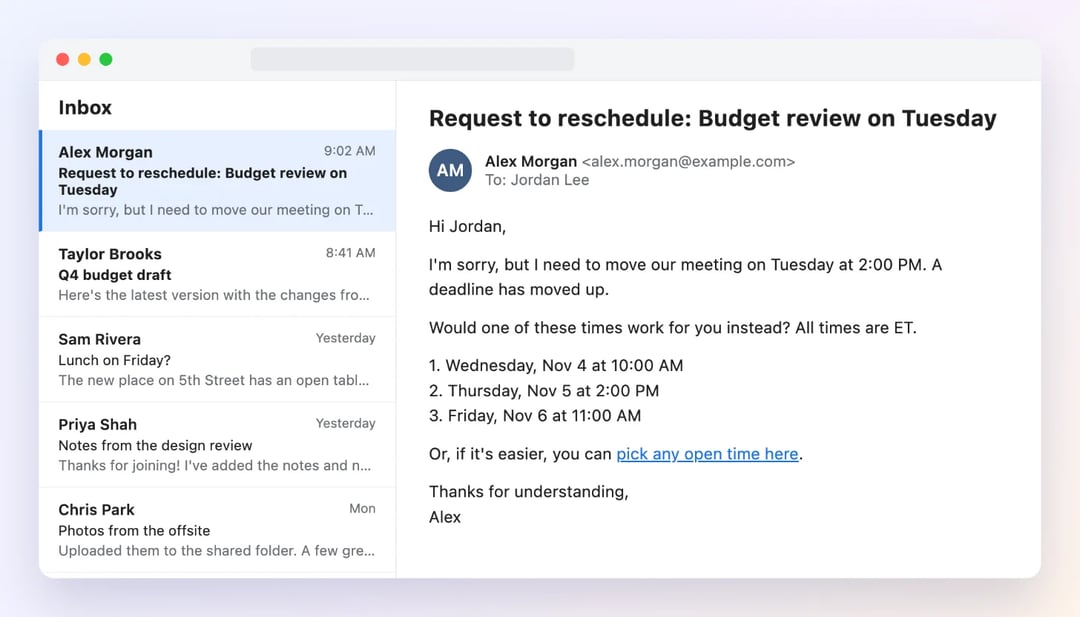
Task: Select option 'Thursday, Nov 5 at 2:00 PM'
Action: pos(543,391)
